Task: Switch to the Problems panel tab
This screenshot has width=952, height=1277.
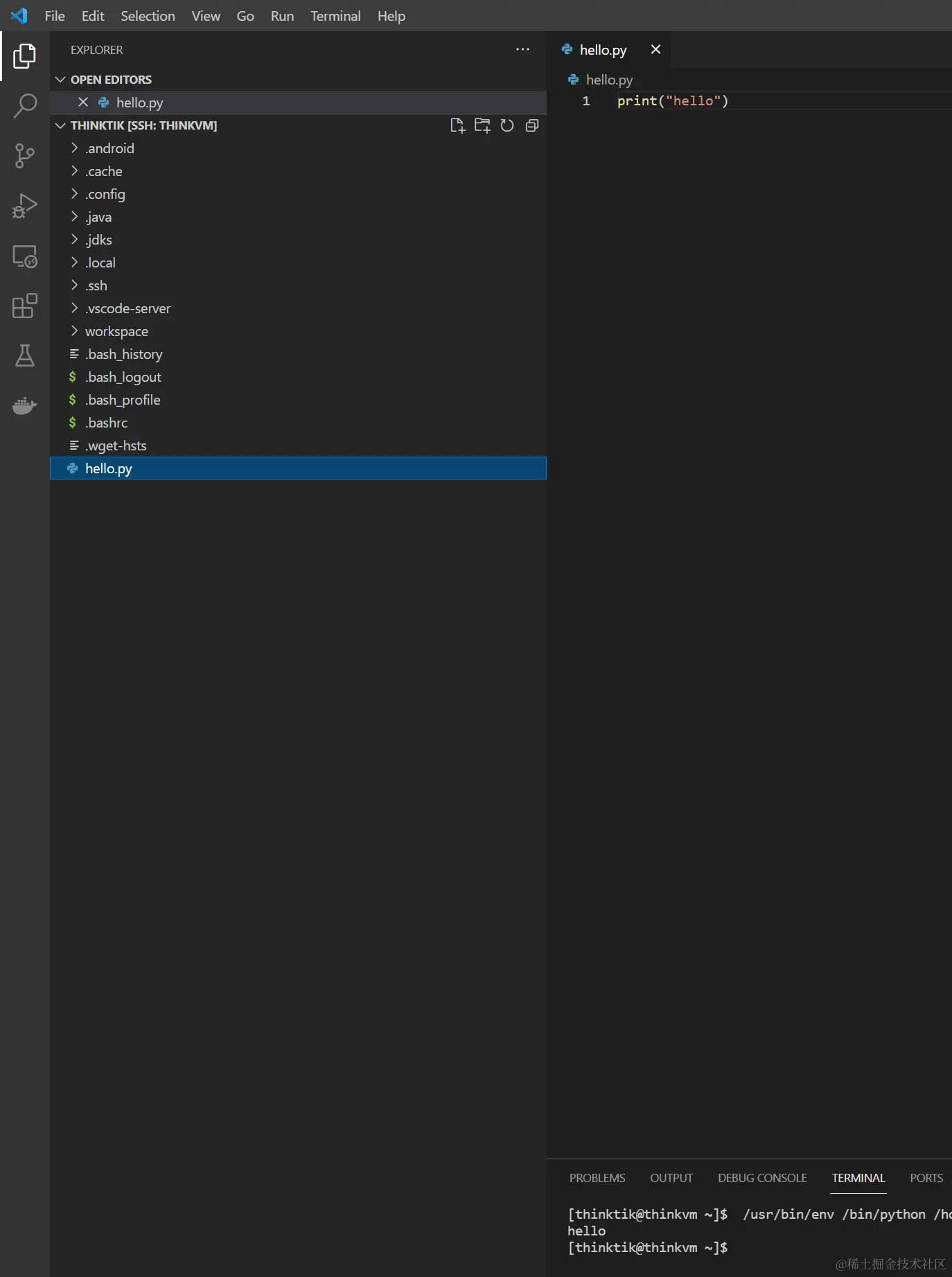Action: coord(597,1178)
